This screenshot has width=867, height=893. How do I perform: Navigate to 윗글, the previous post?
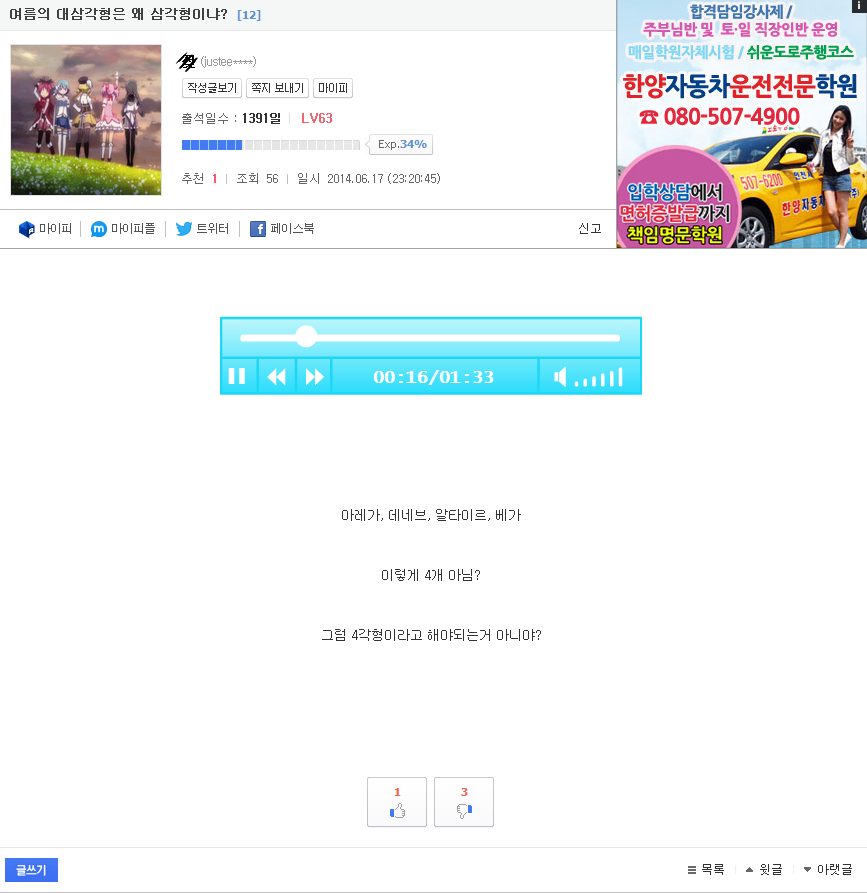(x=764, y=870)
